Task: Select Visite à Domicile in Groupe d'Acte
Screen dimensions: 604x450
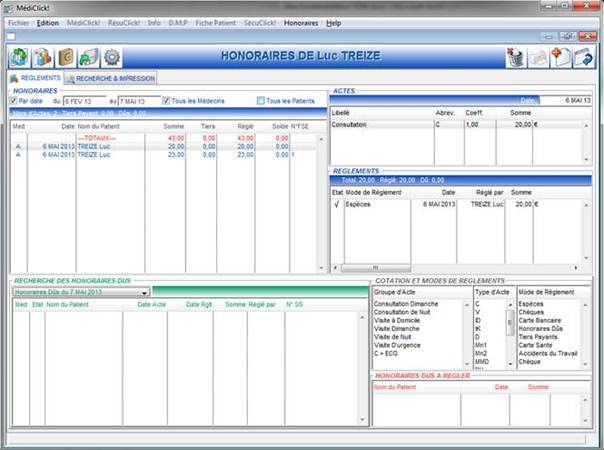Action: pos(397,320)
